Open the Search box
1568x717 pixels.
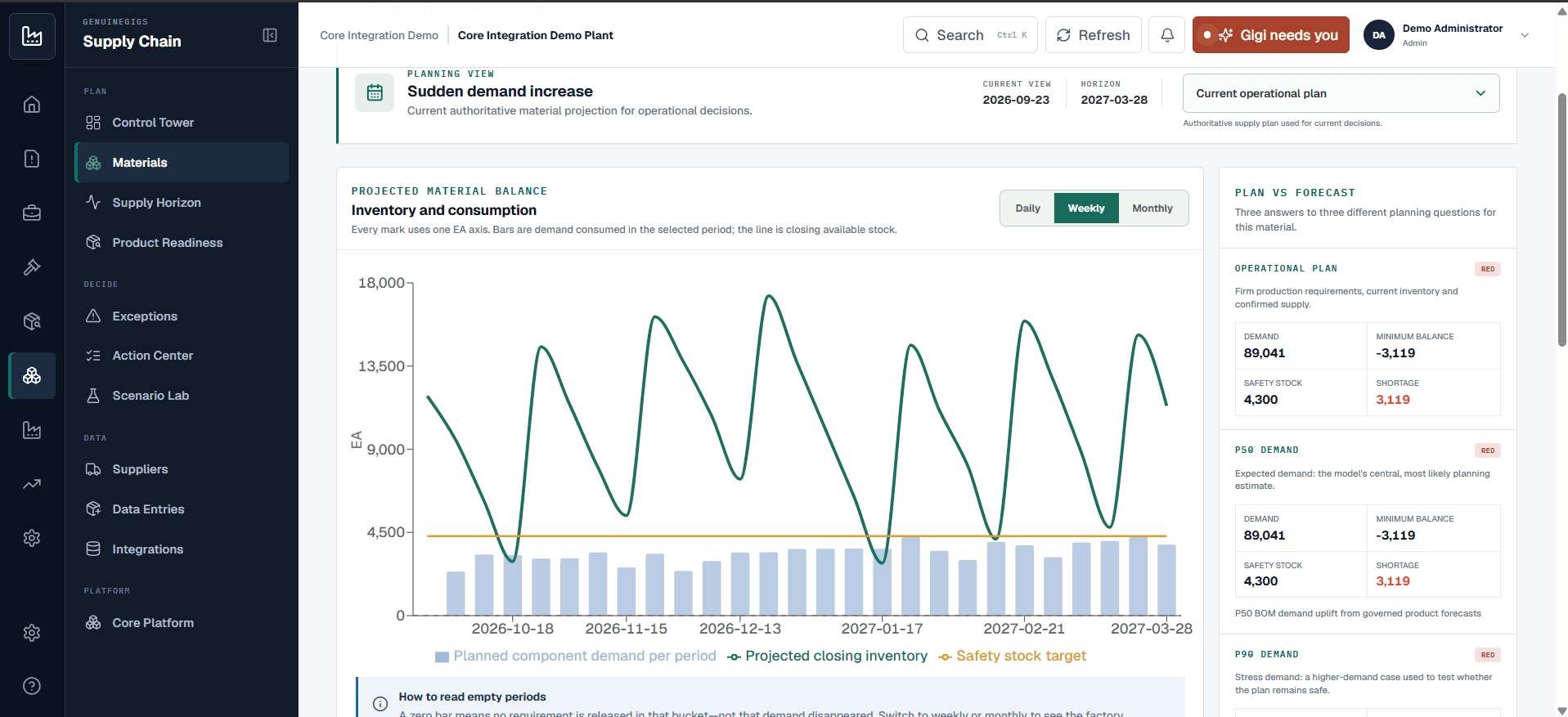[x=970, y=35]
